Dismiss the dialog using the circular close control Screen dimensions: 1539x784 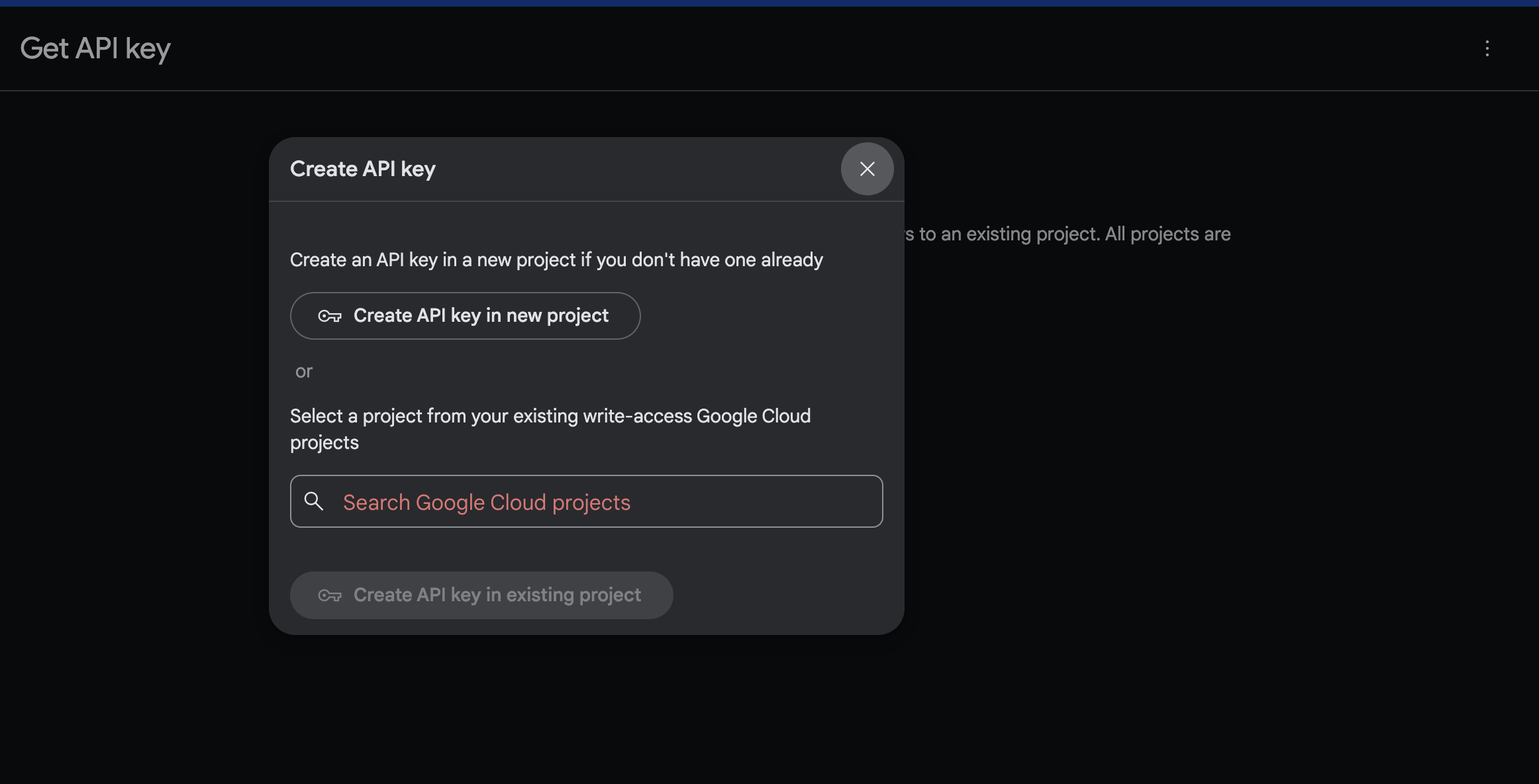click(x=867, y=169)
